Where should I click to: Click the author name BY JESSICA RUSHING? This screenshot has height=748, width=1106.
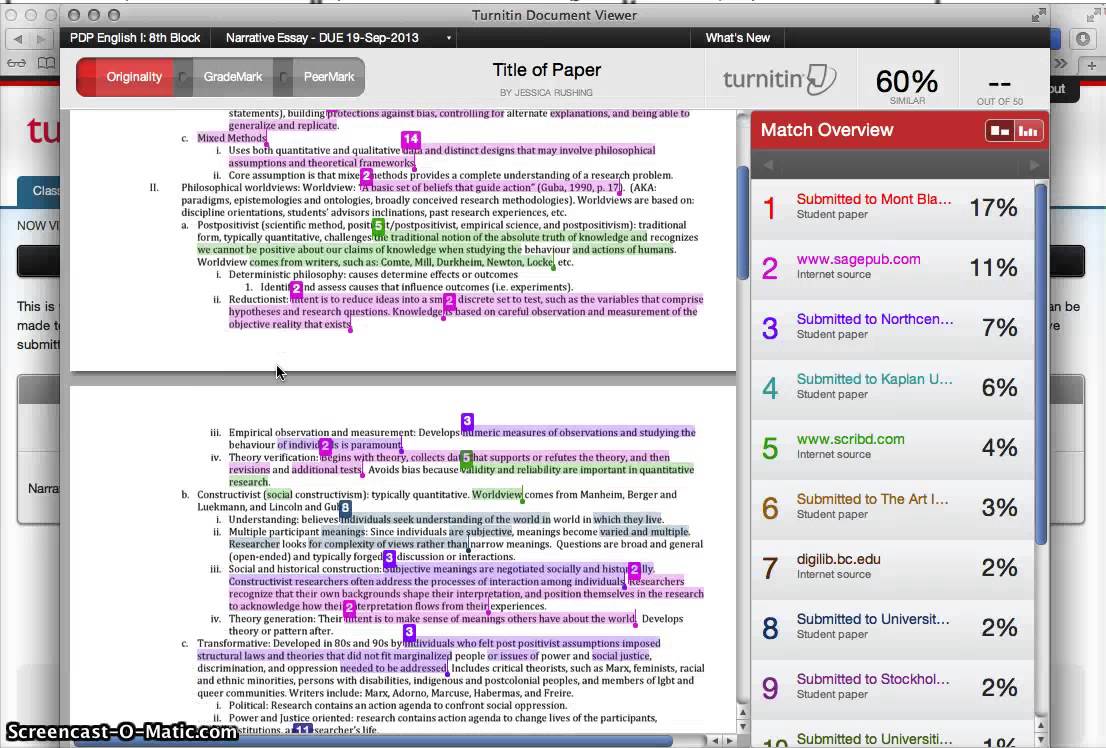[546, 92]
